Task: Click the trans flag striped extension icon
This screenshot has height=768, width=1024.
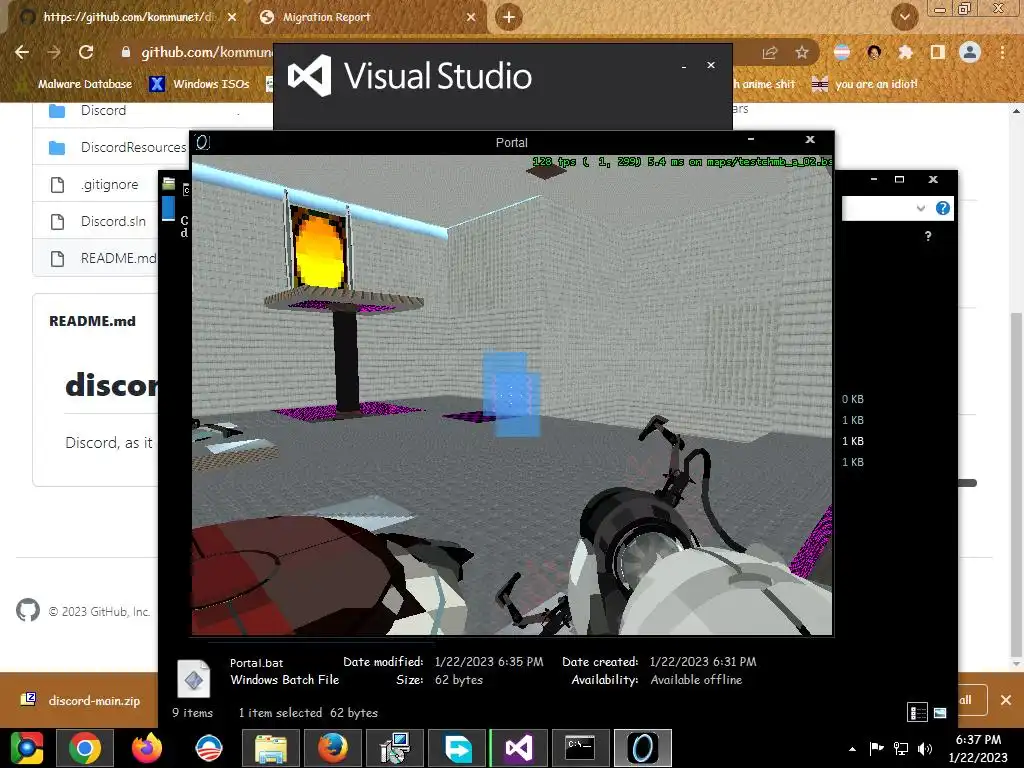Action: coord(842,52)
